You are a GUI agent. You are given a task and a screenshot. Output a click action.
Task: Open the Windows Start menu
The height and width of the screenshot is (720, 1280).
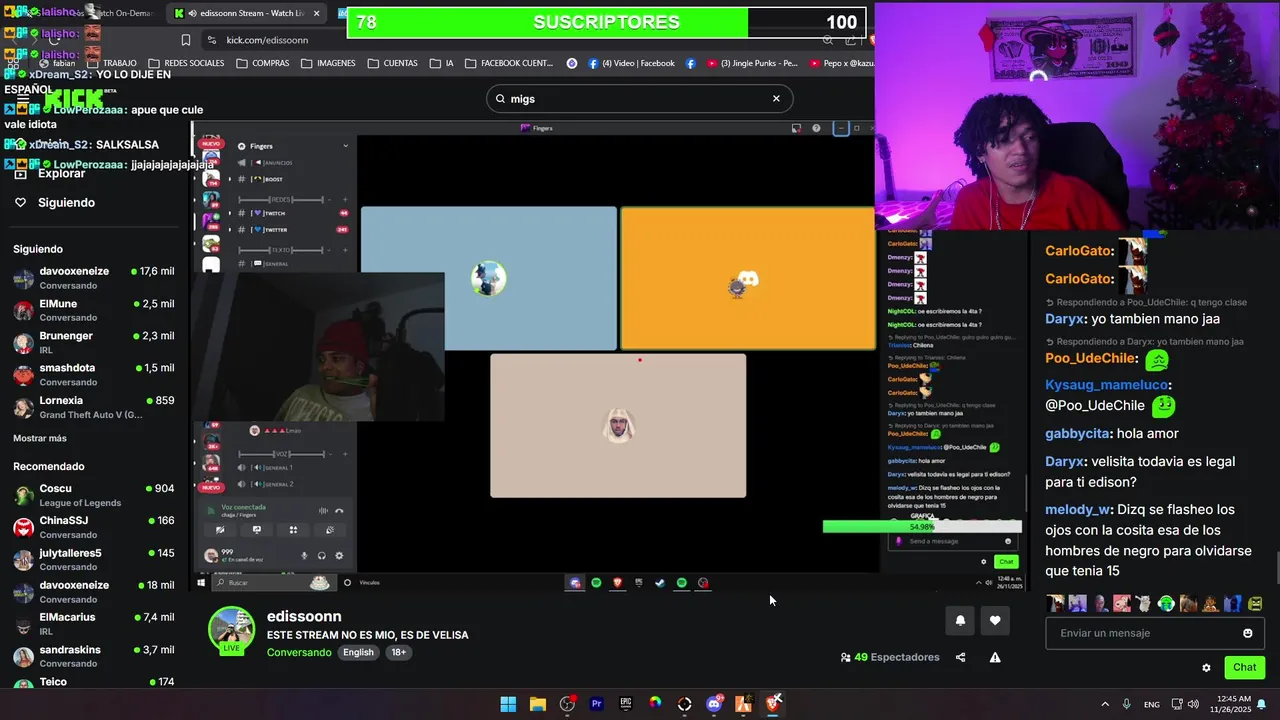click(x=508, y=704)
